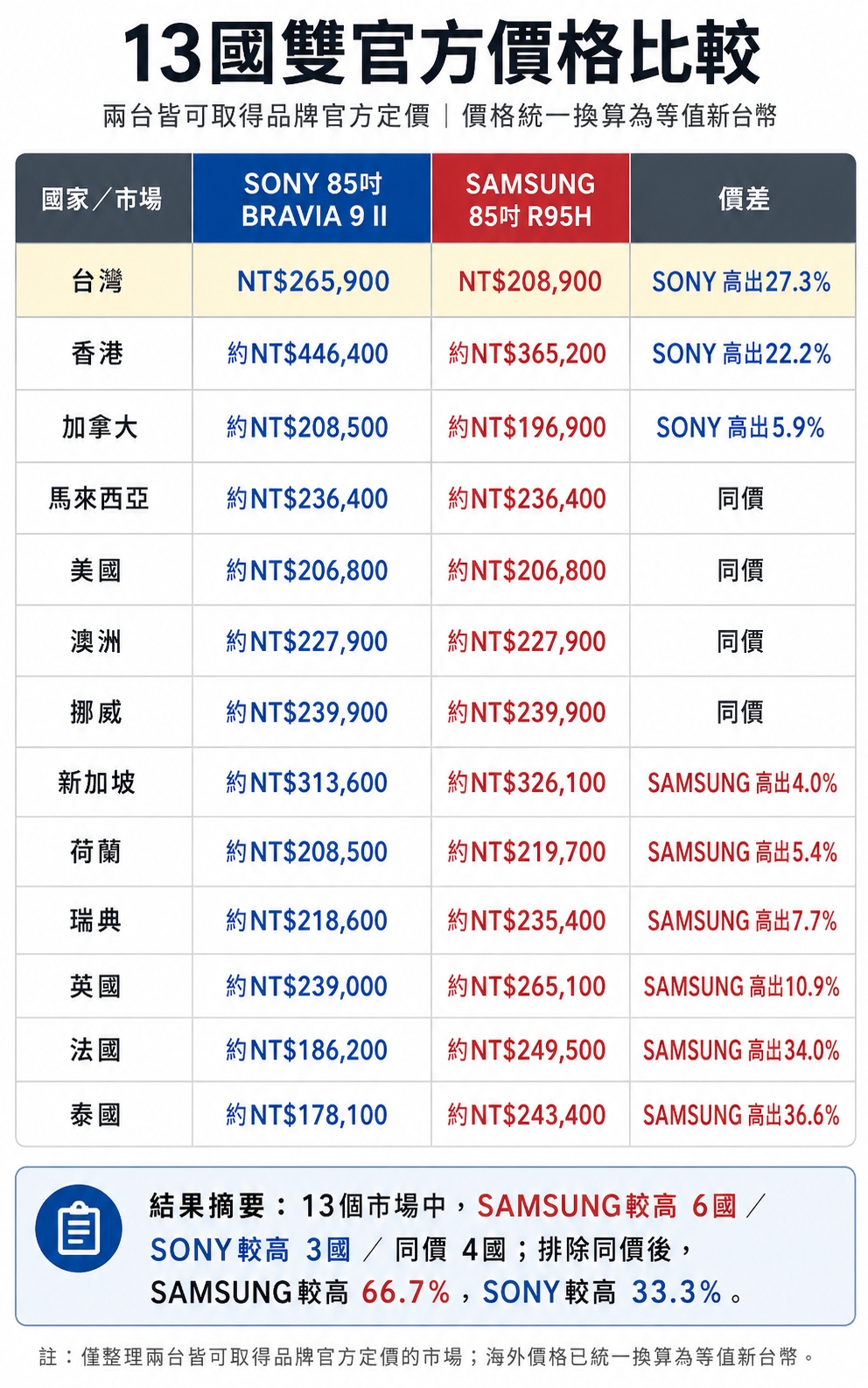
Task: Click Samsung price 約NT$365,200
Action: click(x=528, y=354)
